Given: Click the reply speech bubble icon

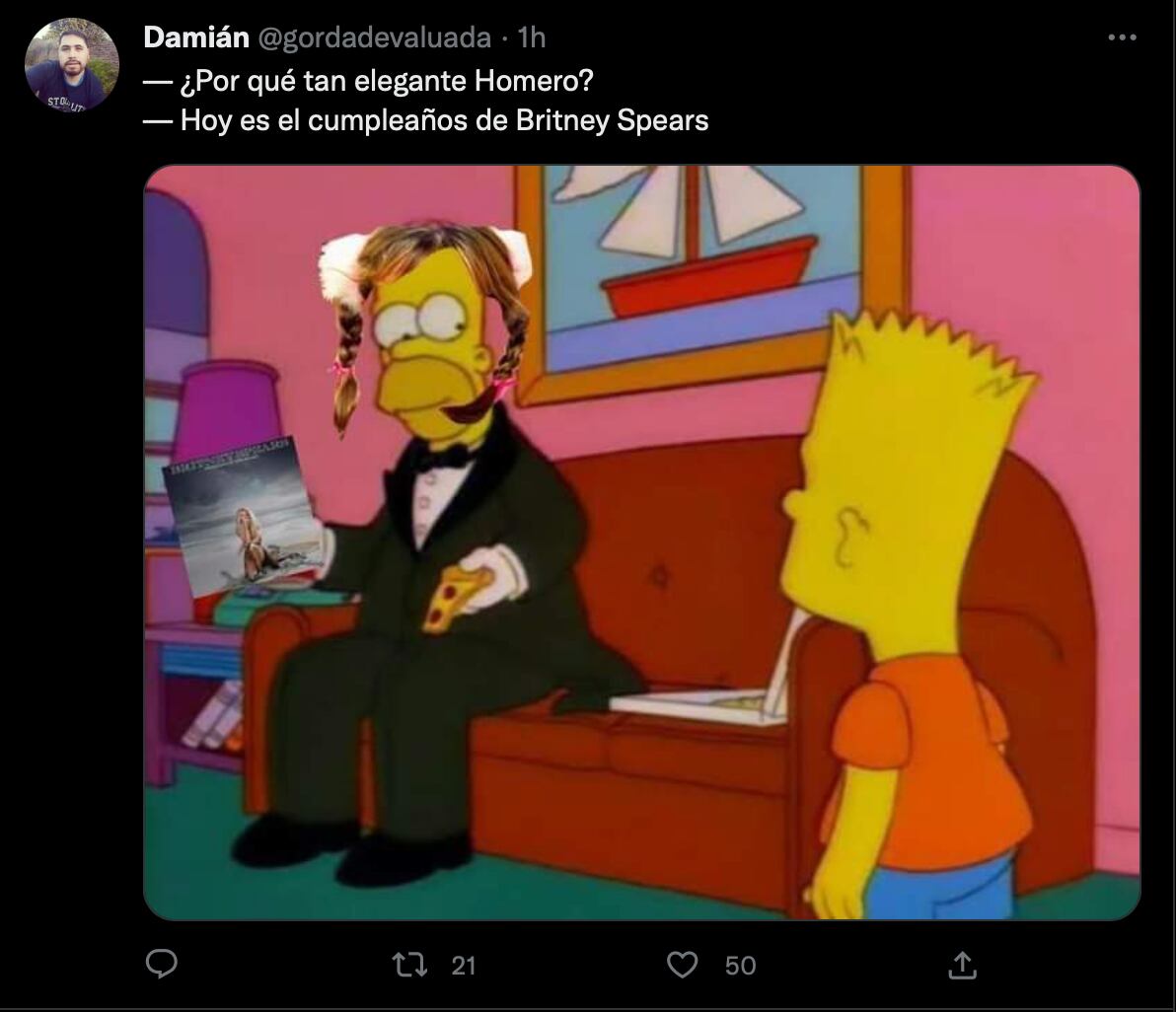Looking at the screenshot, I should 161,964.
